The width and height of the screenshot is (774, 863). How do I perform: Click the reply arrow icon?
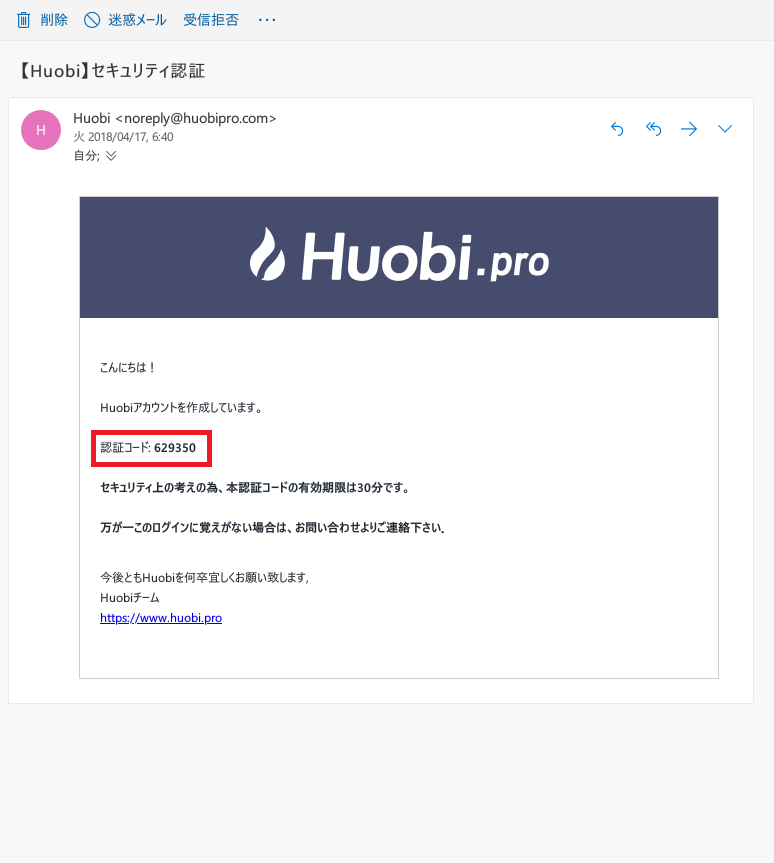click(x=617, y=129)
